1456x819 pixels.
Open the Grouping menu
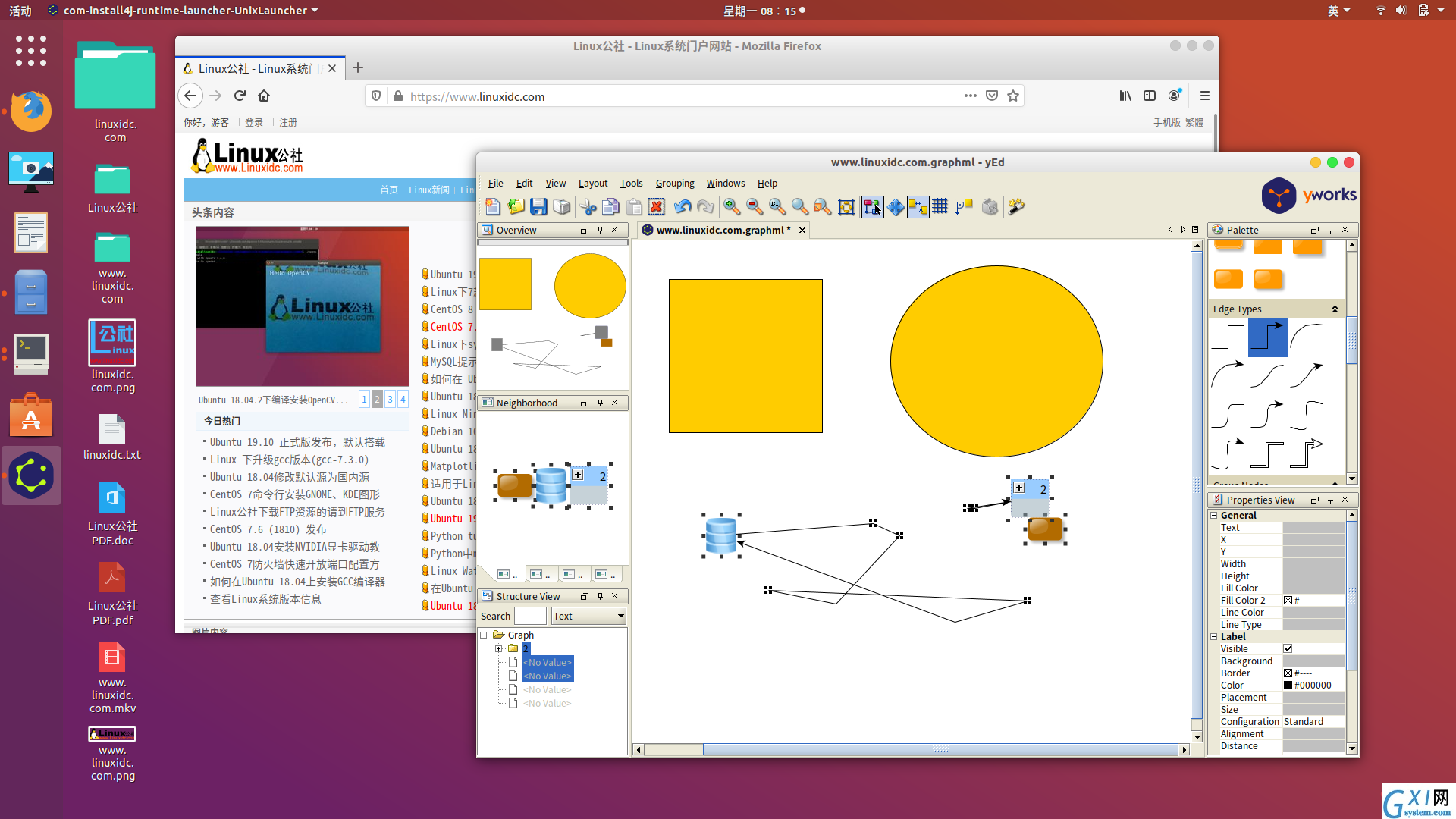point(675,183)
